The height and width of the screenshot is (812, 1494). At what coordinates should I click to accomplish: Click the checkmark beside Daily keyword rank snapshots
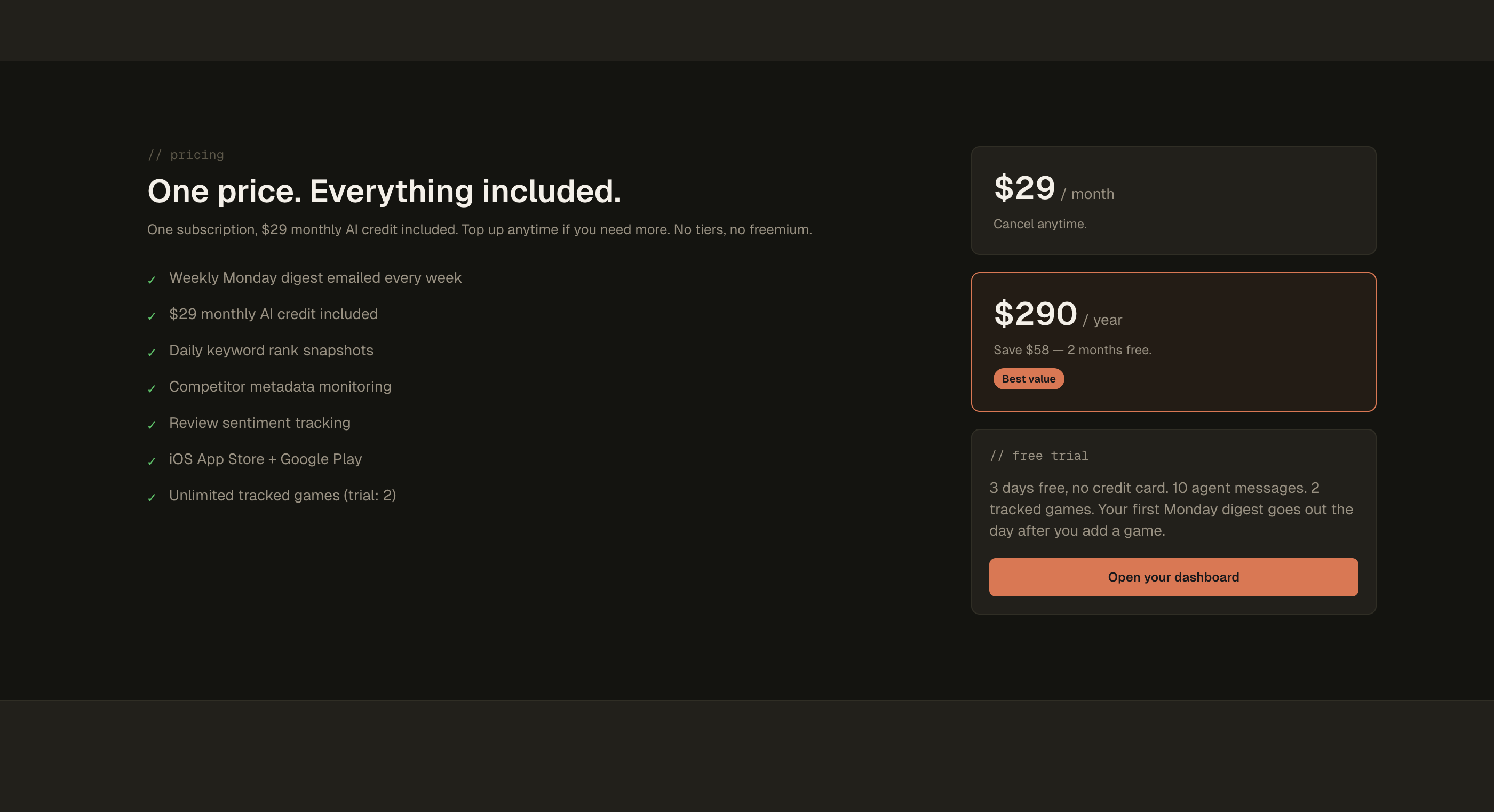click(x=152, y=353)
